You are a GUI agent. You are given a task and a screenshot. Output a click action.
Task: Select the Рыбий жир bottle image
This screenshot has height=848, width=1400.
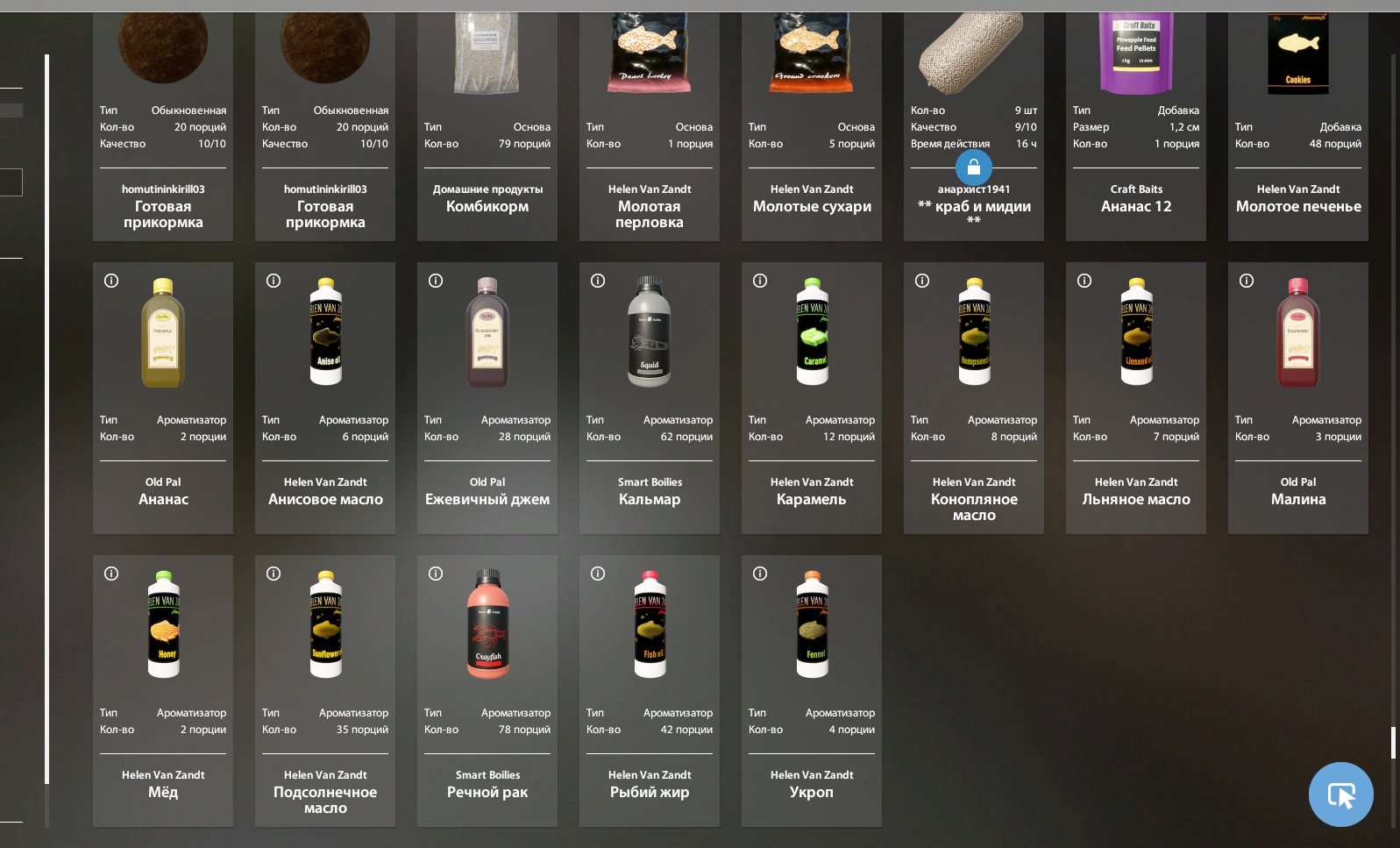650,624
